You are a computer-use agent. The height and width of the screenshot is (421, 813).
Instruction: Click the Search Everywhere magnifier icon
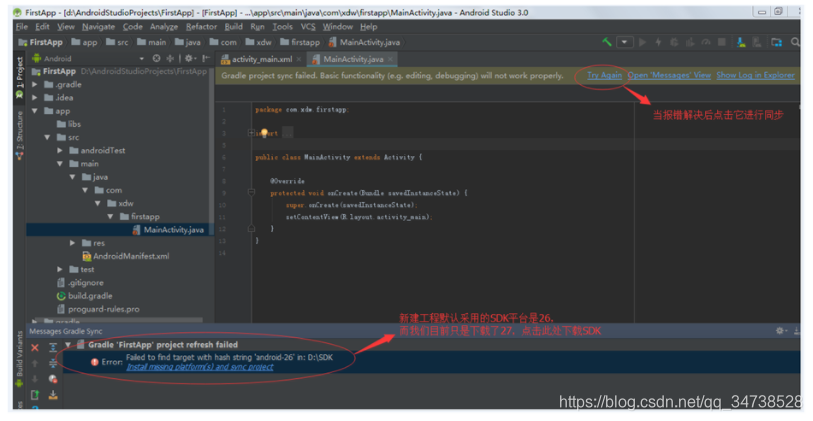[795, 42]
